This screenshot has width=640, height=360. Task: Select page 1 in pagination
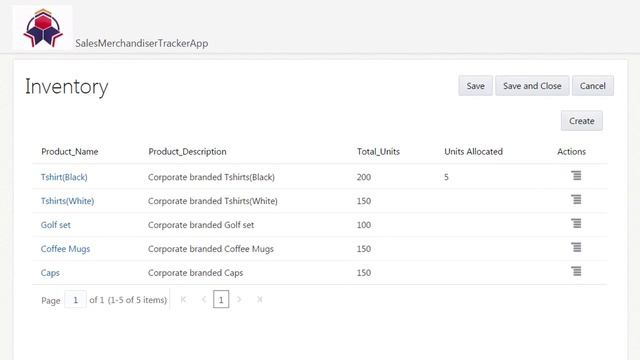pyautogui.click(x=221, y=300)
